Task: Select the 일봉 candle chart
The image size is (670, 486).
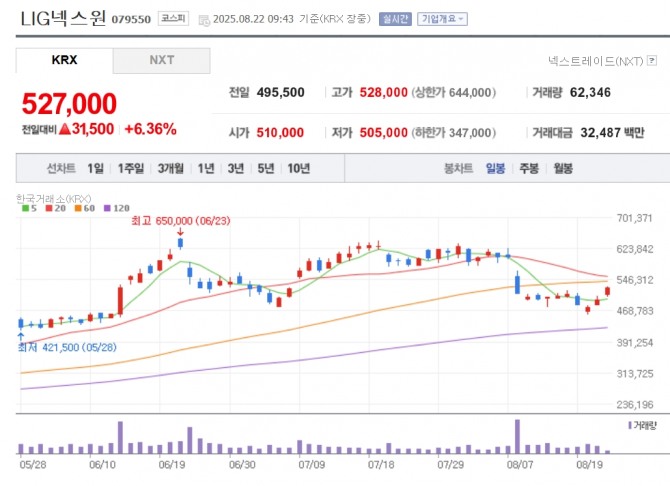Action: (495, 168)
